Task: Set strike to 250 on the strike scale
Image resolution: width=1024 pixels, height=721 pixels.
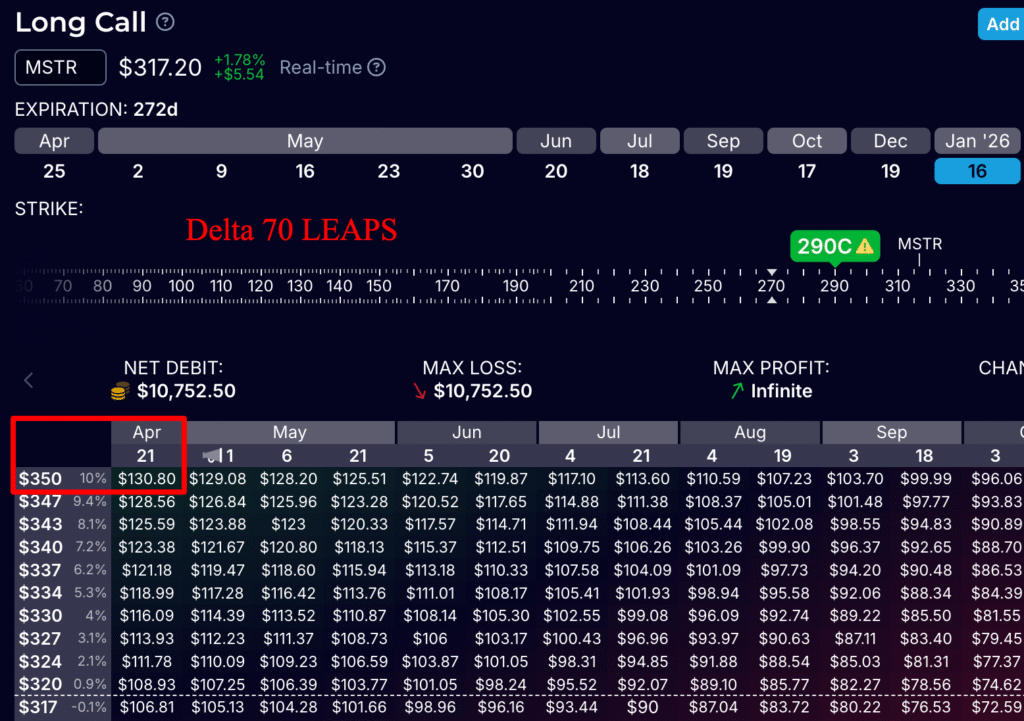Action: 708,286
